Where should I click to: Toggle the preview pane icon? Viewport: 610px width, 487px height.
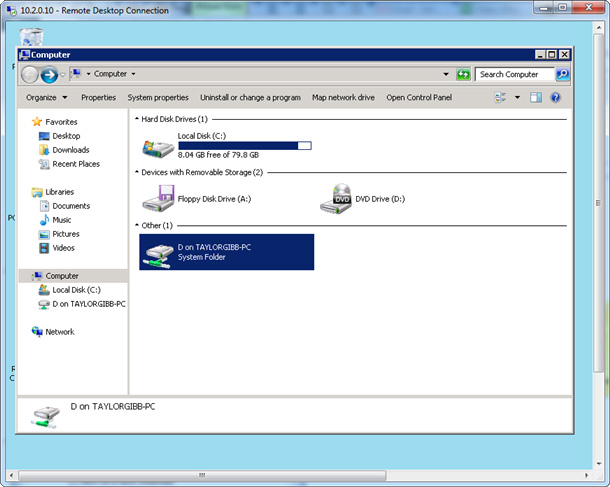click(x=536, y=97)
